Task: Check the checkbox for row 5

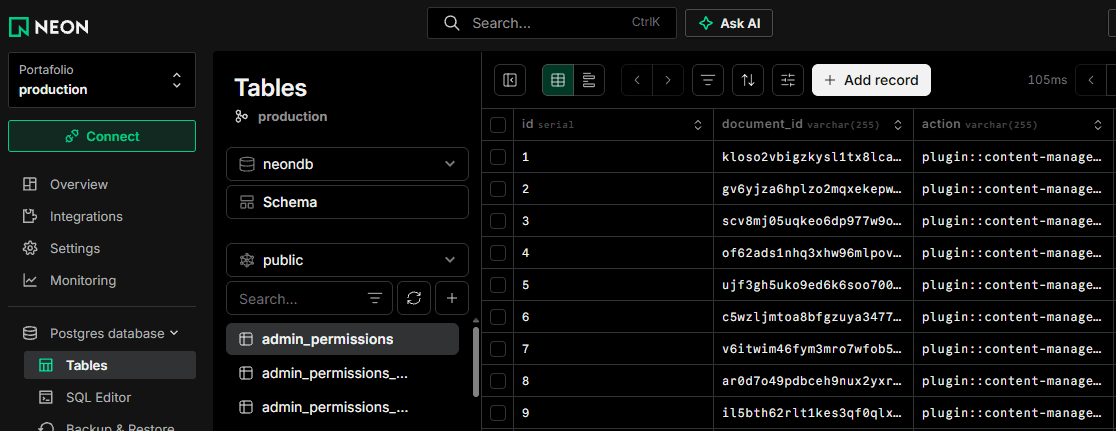Action: [498, 284]
